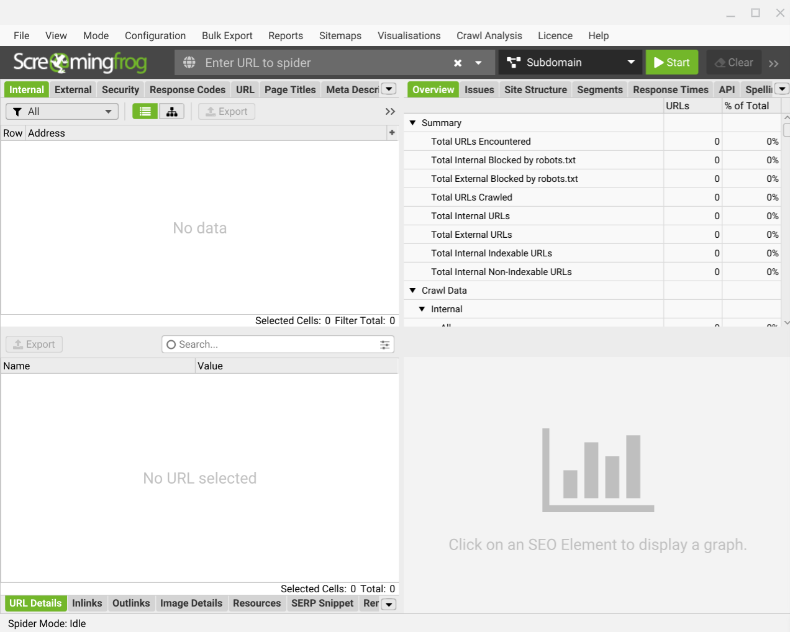Open the File menu
Viewport: 790px width, 632px height.
click(x=21, y=36)
